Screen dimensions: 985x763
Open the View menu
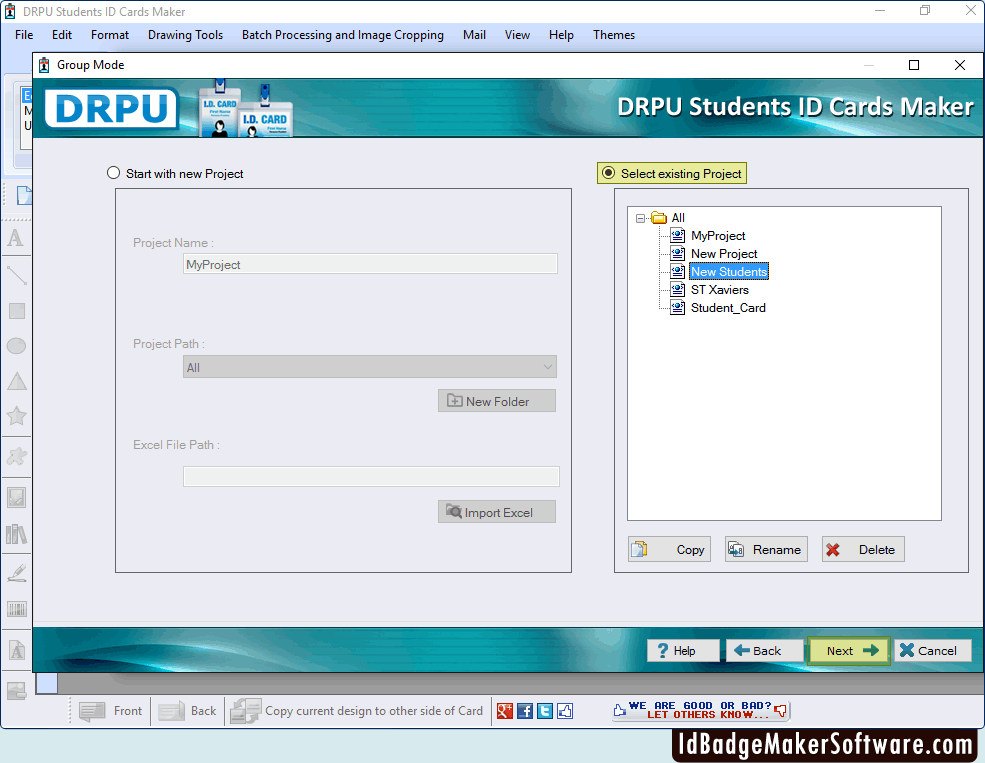pos(517,35)
